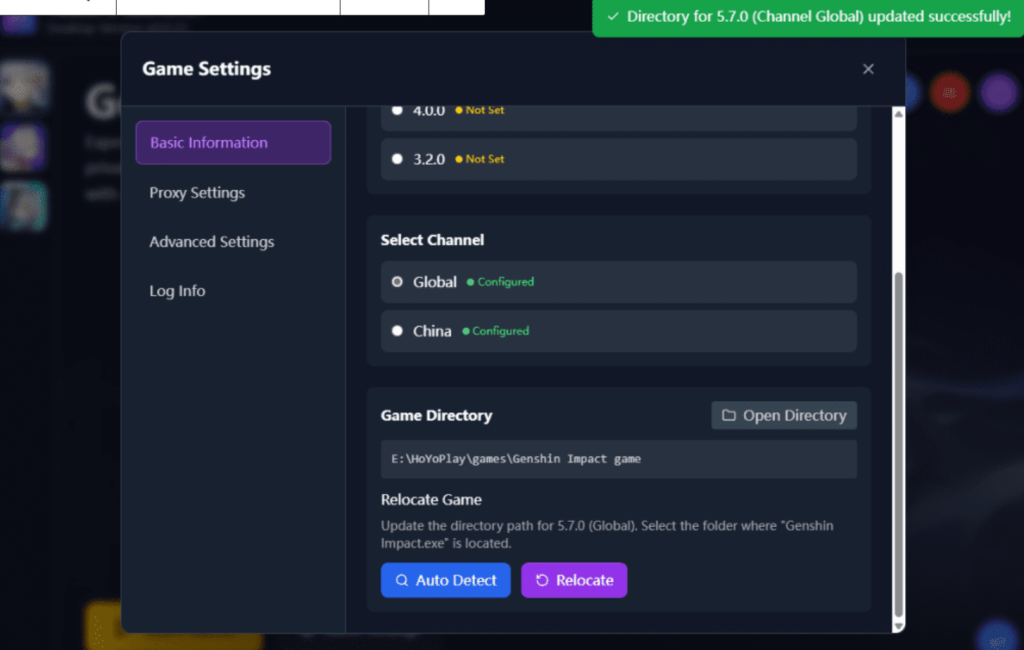The width and height of the screenshot is (1024, 650).
Task: Select the 3.2.0 version radio button
Action: coord(397,159)
